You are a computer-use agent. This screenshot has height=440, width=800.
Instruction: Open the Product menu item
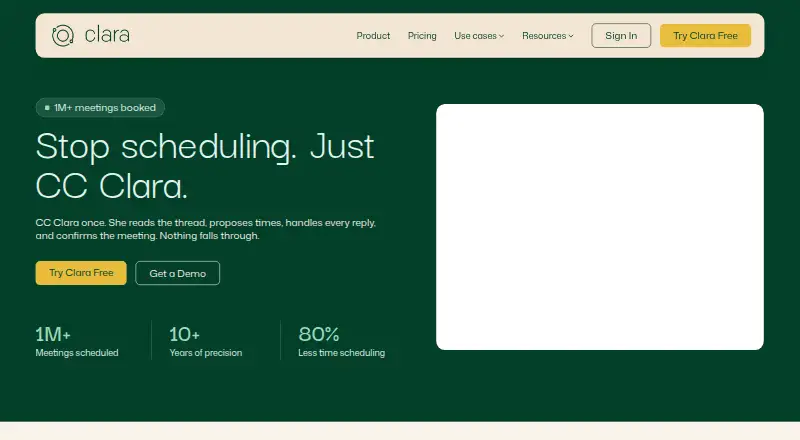pos(373,36)
